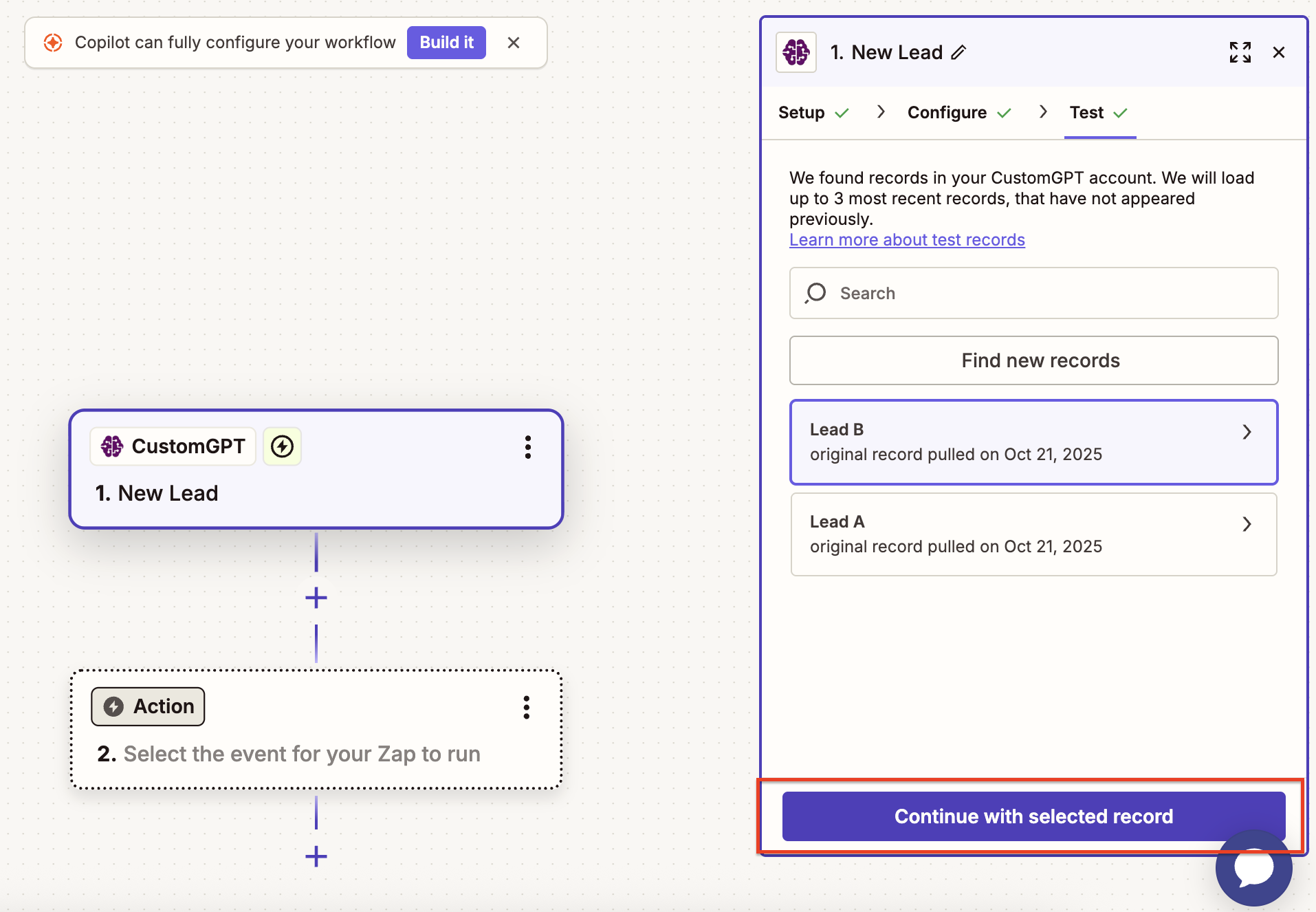This screenshot has height=912, width=1316.
Task: Click the Action badge on step 2
Action: click(148, 706)
